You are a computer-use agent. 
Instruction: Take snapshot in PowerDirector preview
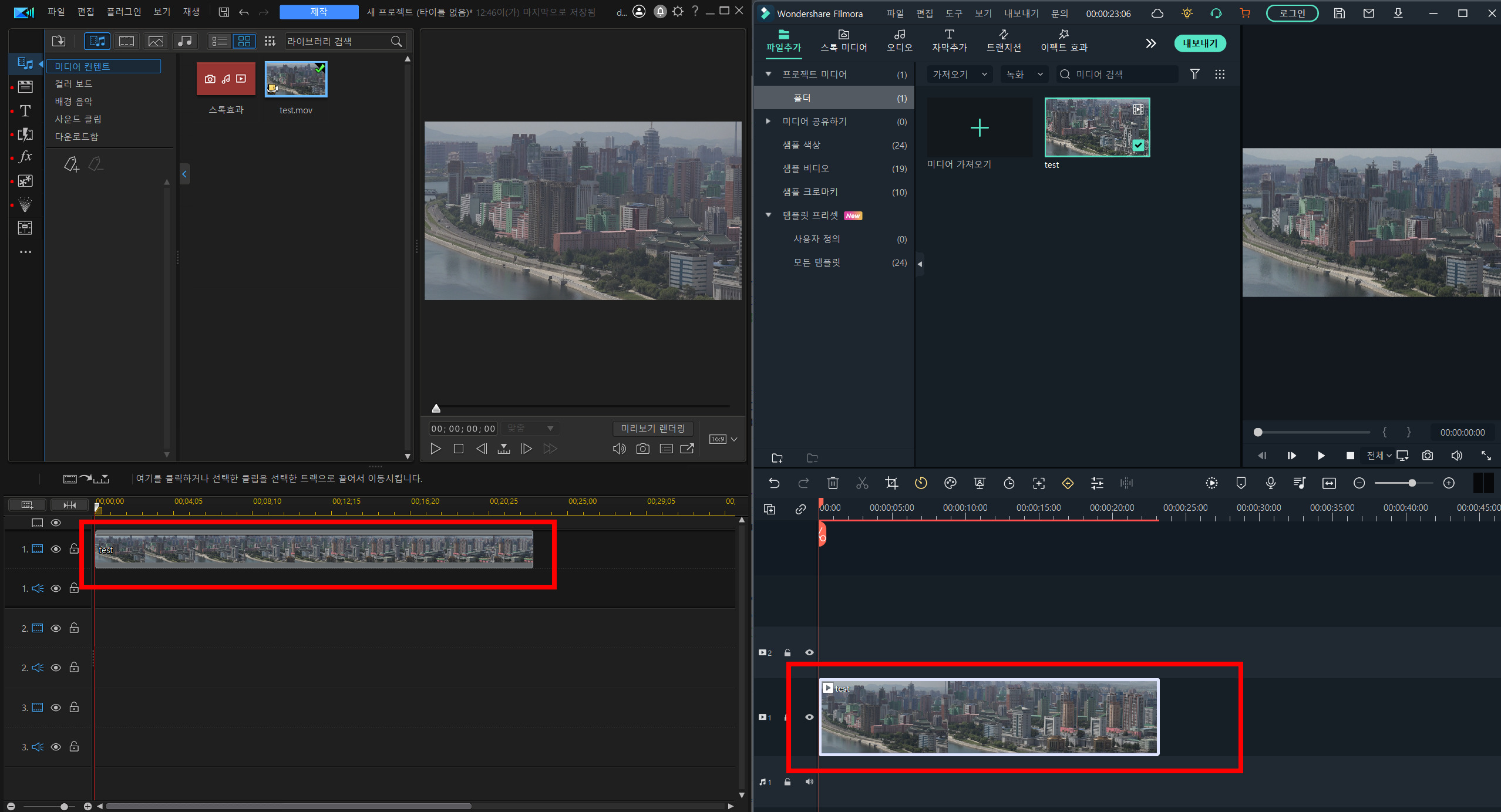[x=643, y=449]
